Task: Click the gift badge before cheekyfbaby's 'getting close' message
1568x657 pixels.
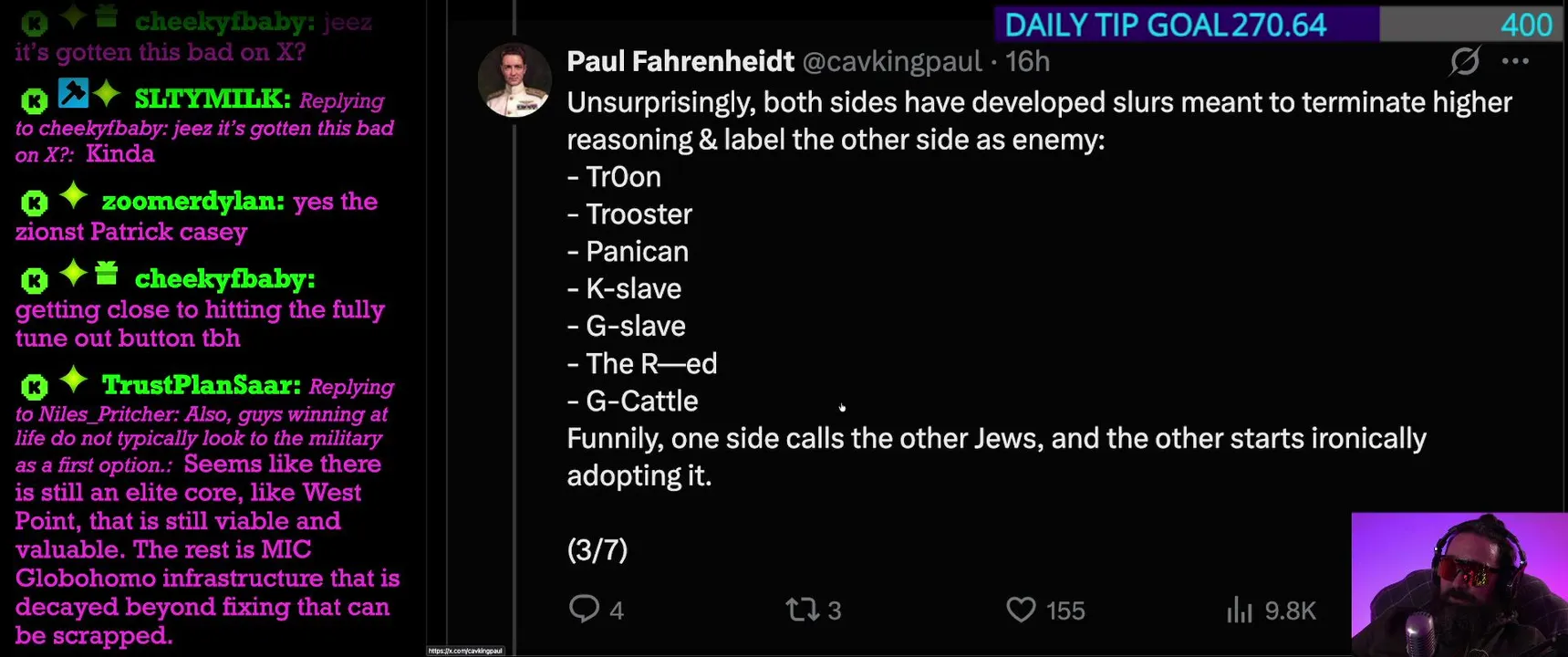Action: pyautogui.click(x=107, y=273)
